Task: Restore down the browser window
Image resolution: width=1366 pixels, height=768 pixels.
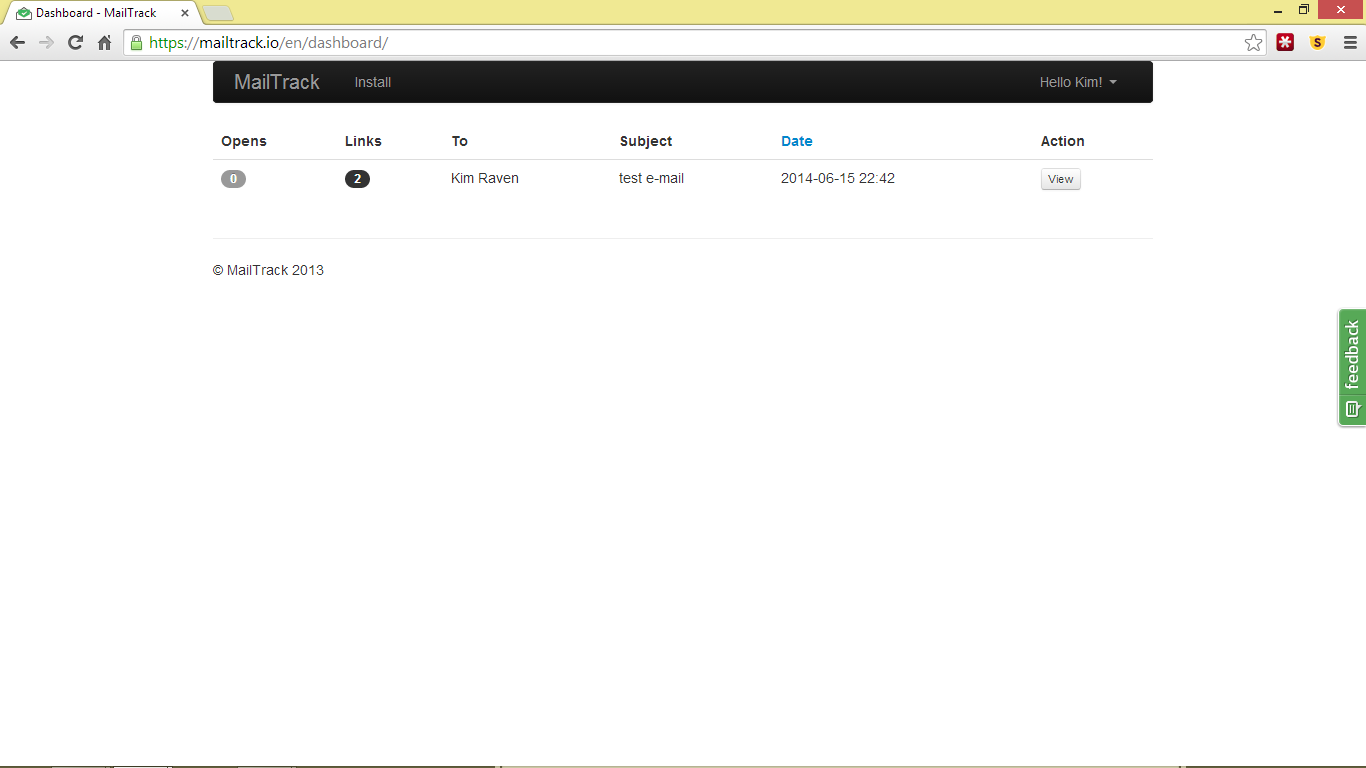Action: (x=1304, y=10)
